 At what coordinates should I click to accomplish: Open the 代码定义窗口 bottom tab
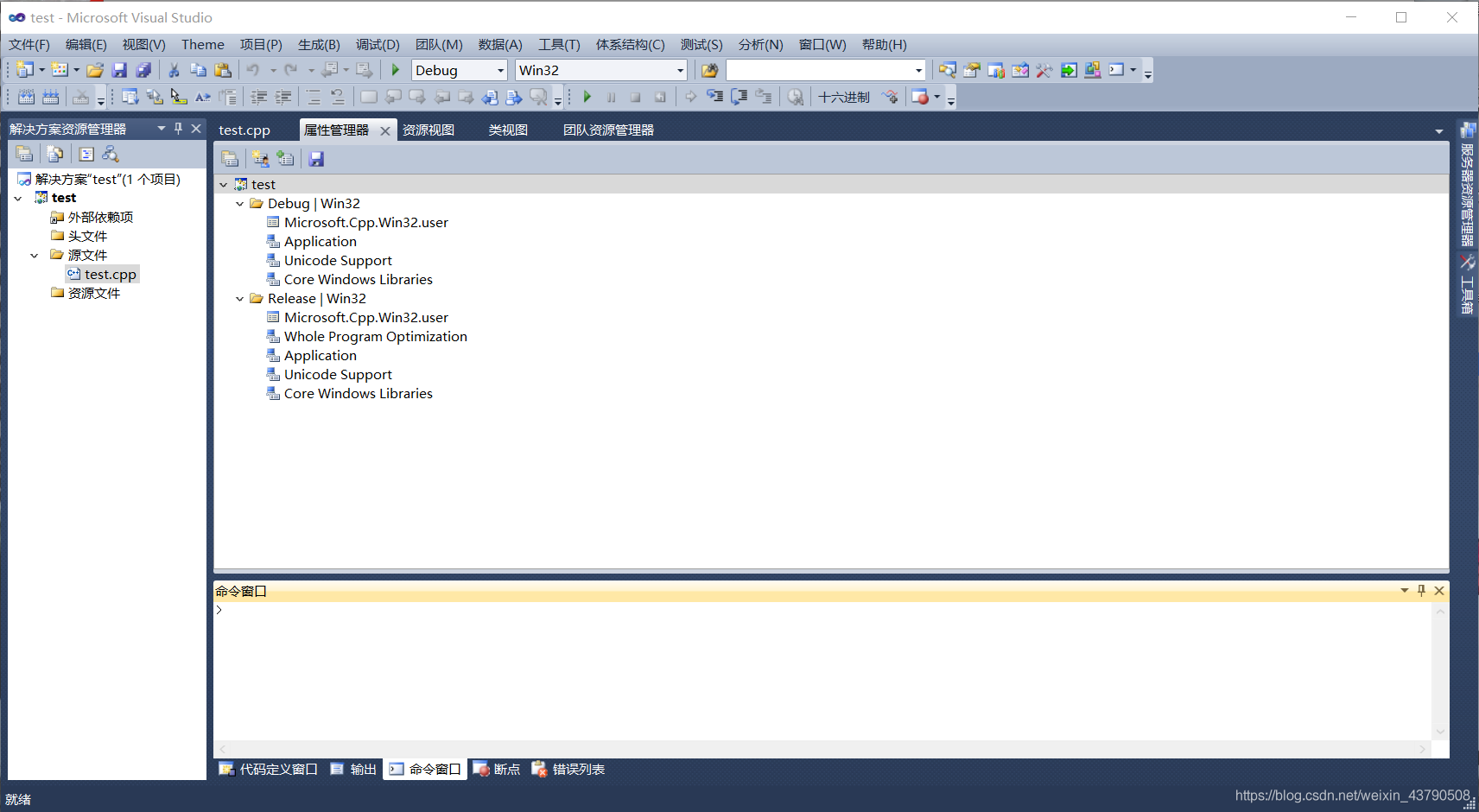(x=269, y=770)
